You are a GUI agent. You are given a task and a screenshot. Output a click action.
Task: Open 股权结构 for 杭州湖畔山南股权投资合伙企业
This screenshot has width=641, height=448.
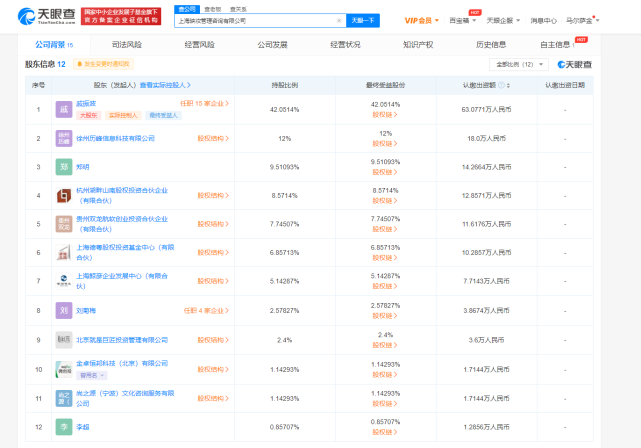click(213, 195)
